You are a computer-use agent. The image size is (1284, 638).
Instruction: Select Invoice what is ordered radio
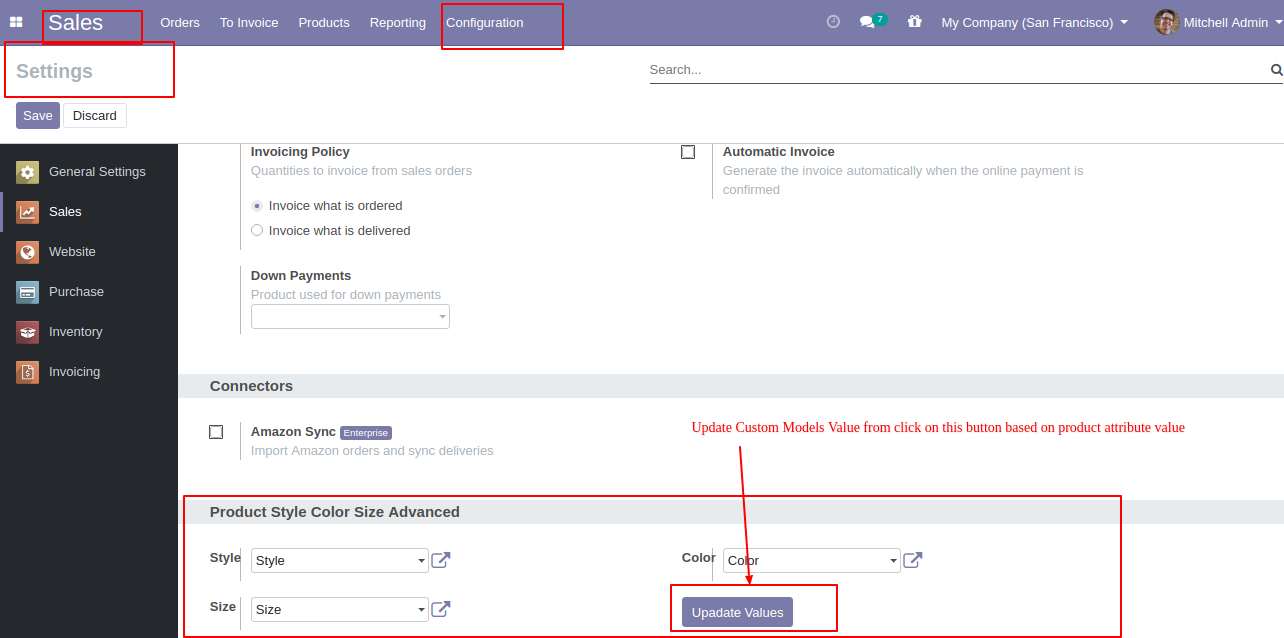tap(257, 206)
